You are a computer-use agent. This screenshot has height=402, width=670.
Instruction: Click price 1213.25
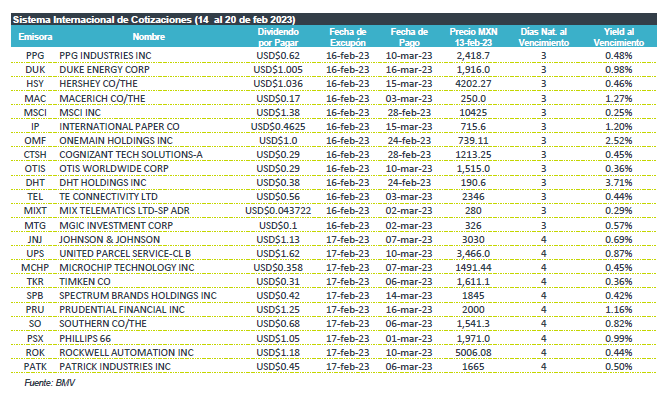click(x=473, y=155)
